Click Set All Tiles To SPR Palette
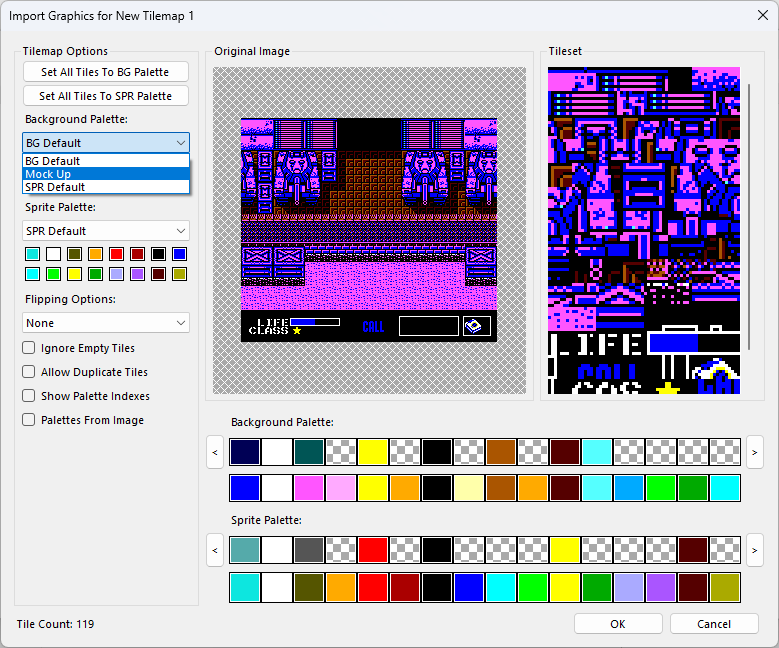 pyautogui.click(x=105, y=96)
